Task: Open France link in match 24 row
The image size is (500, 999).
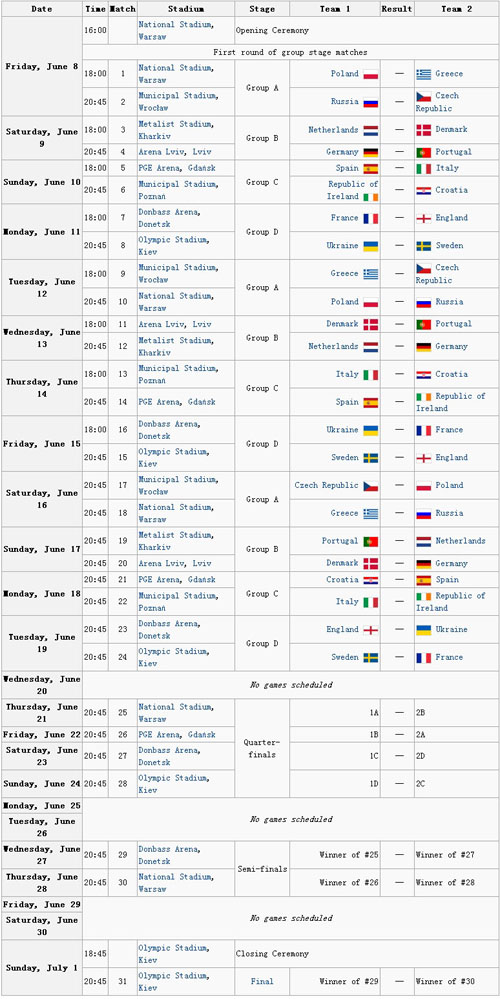Action: point(448,657)
